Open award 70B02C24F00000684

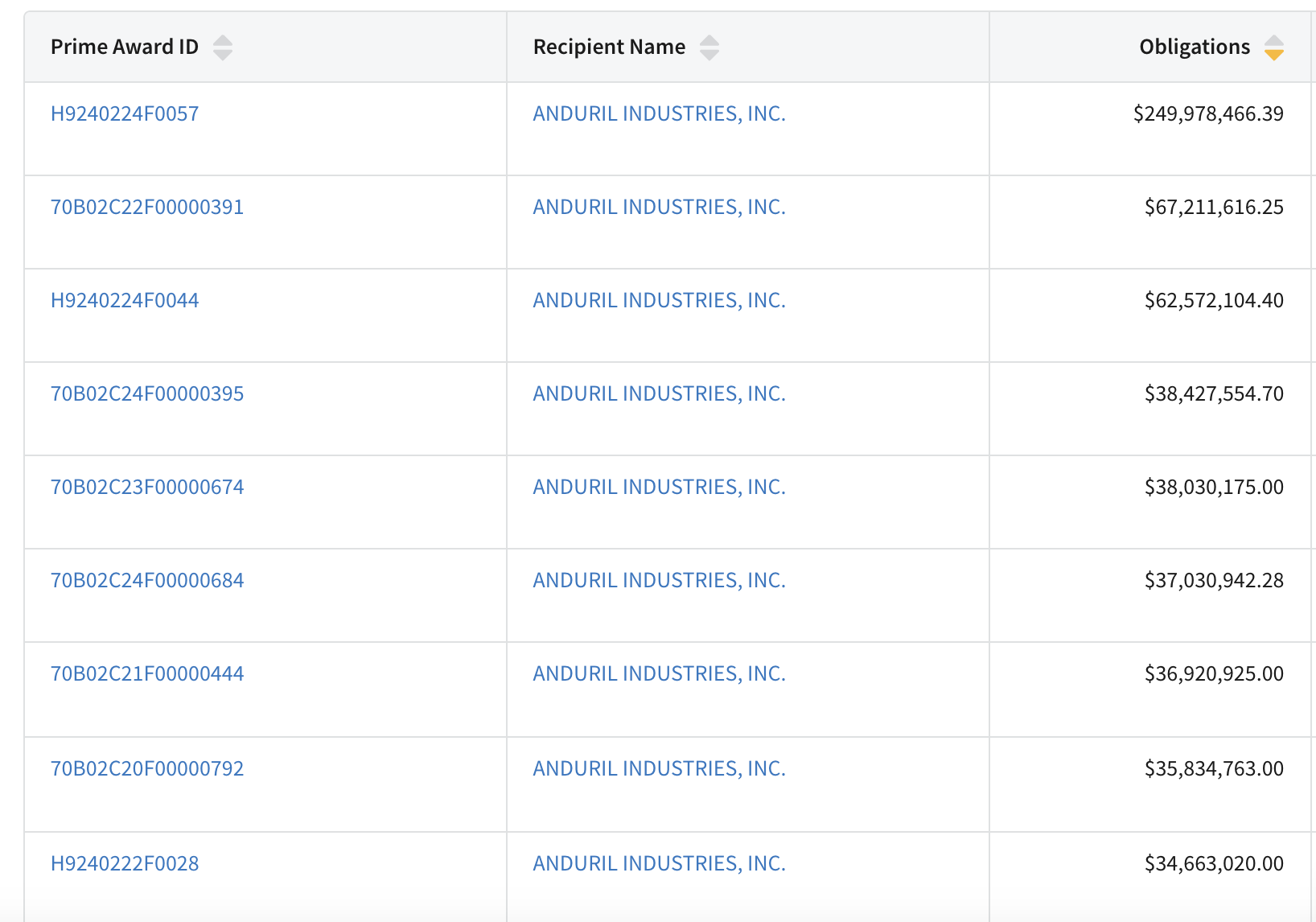click(147, 580)
